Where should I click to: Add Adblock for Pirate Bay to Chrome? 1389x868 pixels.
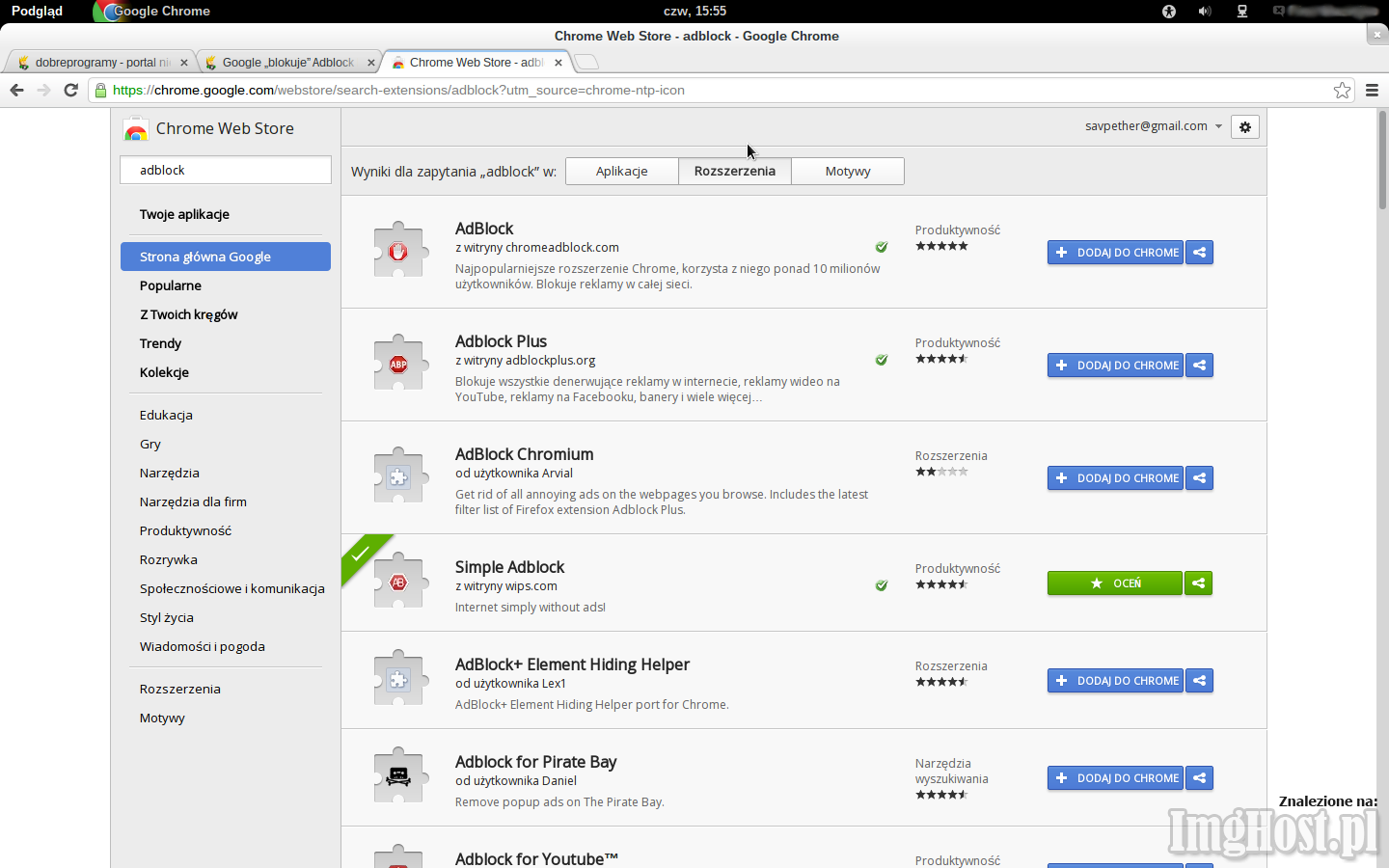click(x=1115, y=778)
